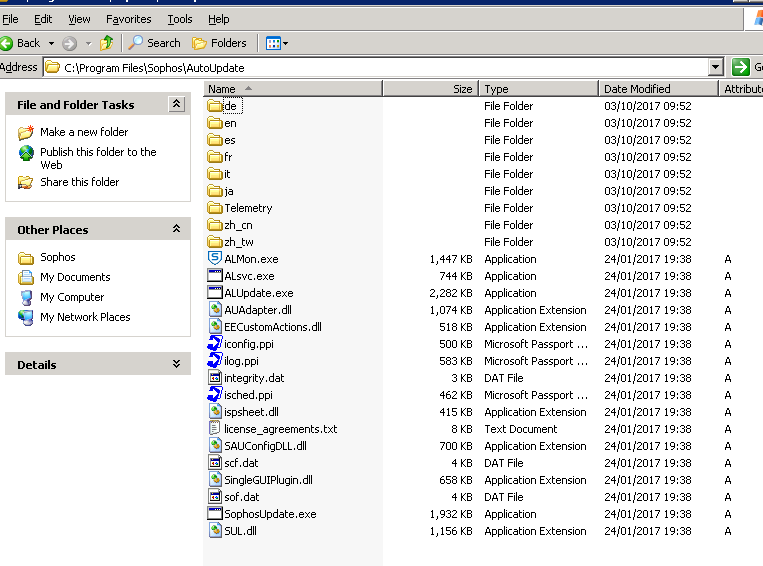
Task: Expand the Details panel
Action: click(x=176, y=364)
